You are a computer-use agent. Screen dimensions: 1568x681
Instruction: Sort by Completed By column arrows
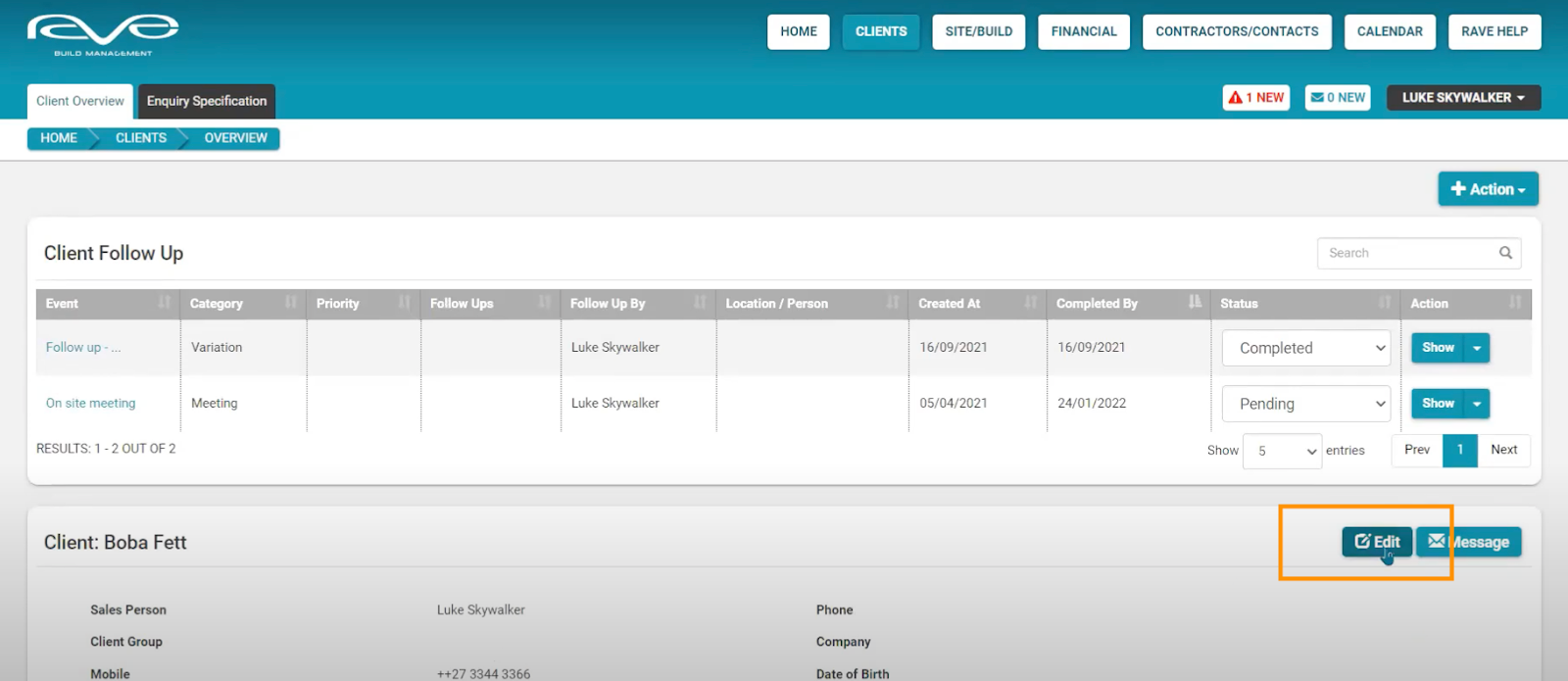click(x=1195, y=303)
